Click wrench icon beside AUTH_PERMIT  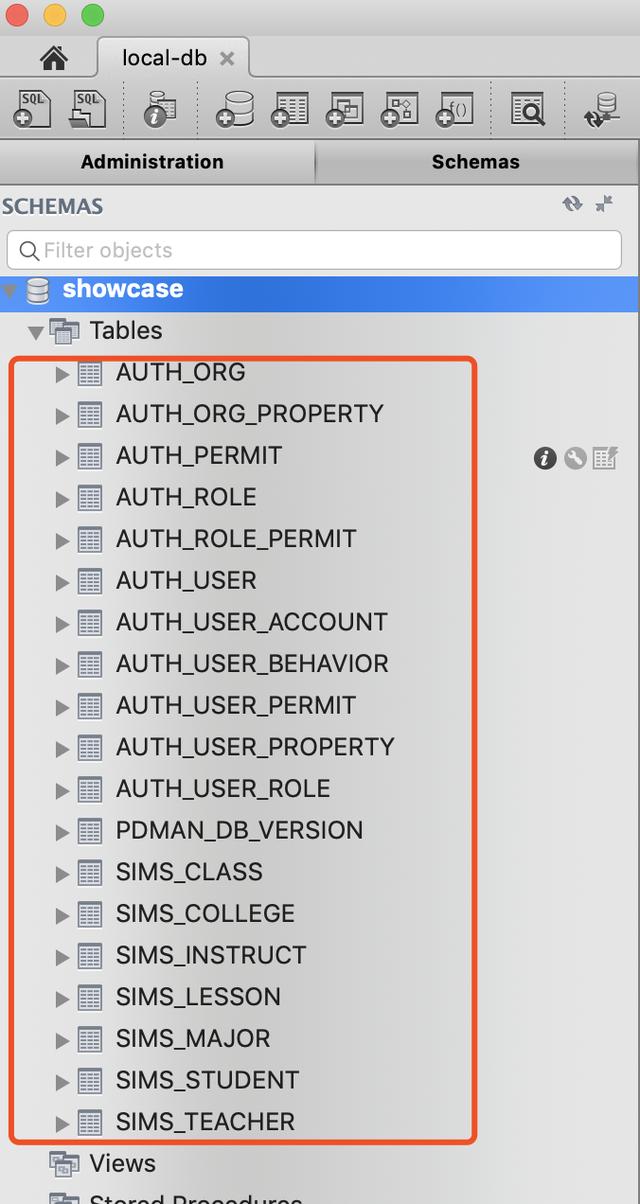pyautogui.click(x=575, y=458)
